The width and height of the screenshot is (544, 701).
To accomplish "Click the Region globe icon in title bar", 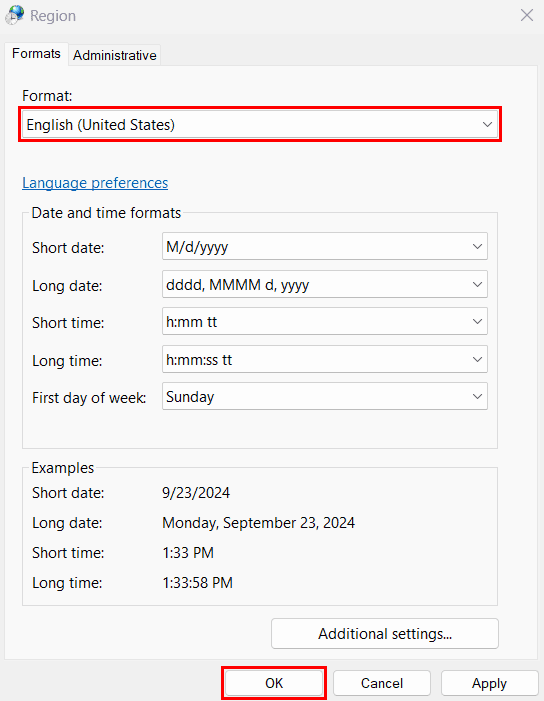I will [14, 15].
